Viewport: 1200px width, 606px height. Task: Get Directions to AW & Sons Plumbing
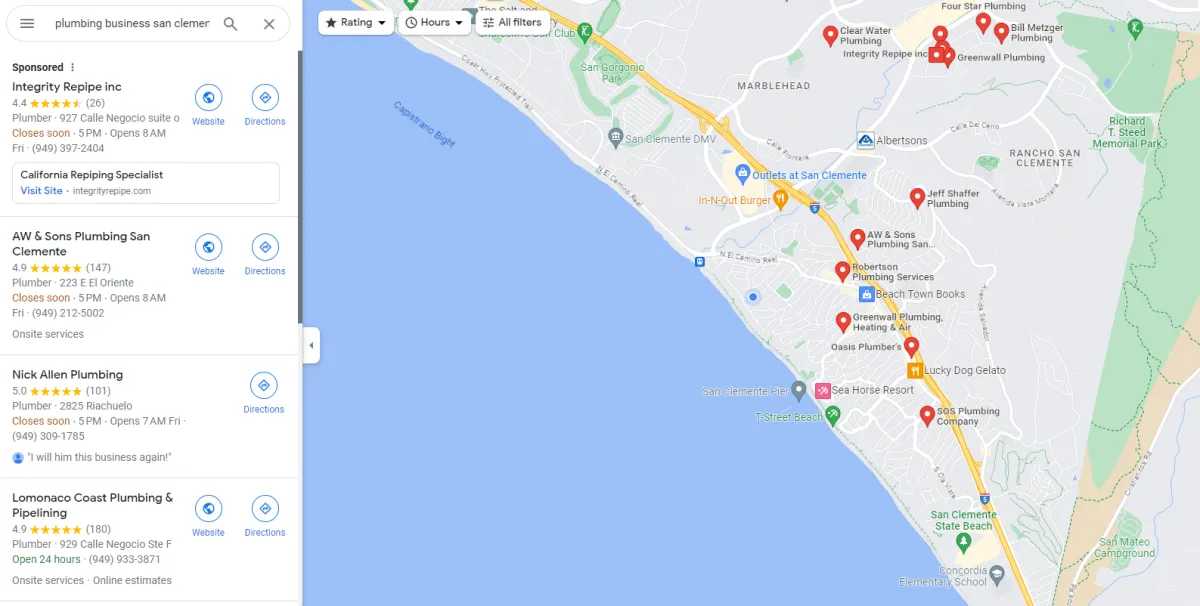click(x=265, y=255)
